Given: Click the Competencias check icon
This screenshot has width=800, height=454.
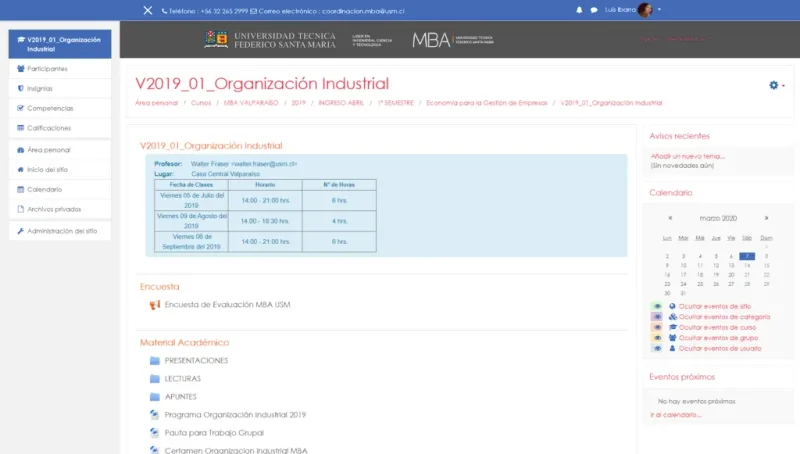Looking at the screenshot, I should coord(20,108).
